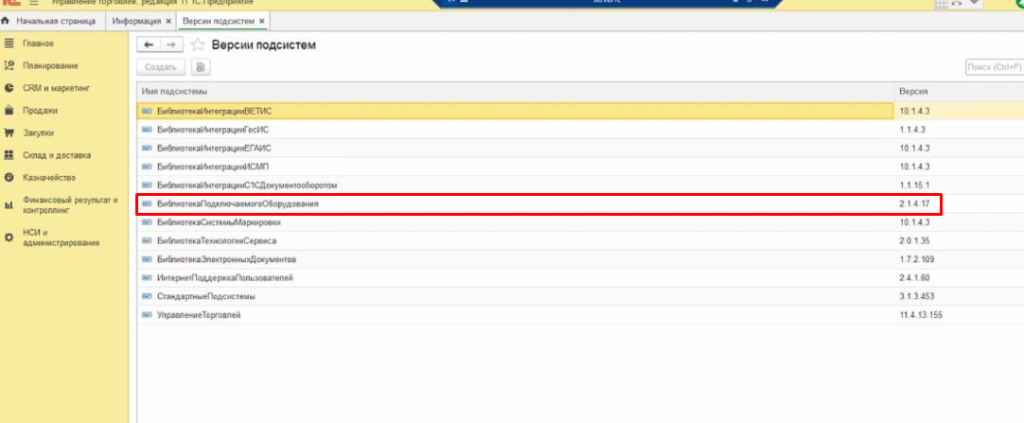Click the forward arrow navigation button
The width and height of the screenshot is (1024, 423).
point(170,44)
